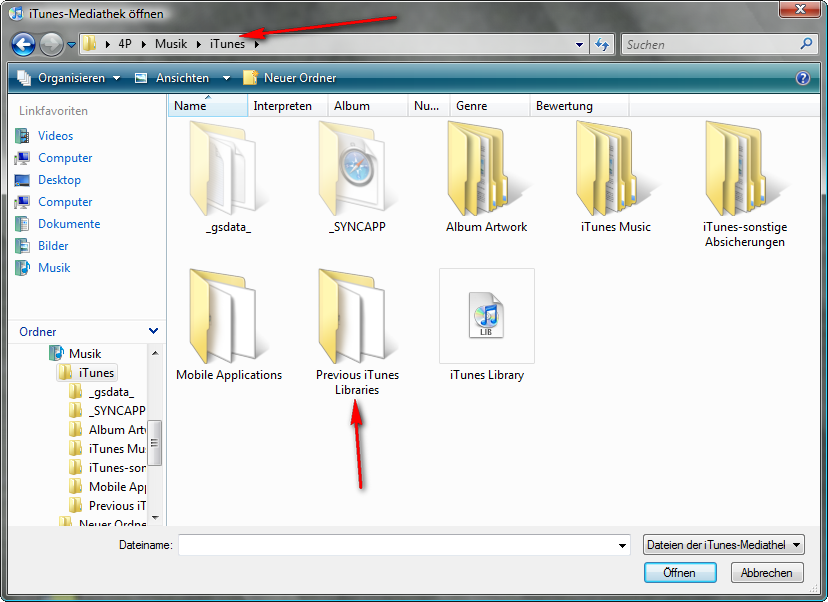Screen dimensions: 828x602
Task: Open the file type filter dropdown
Action: click(x=723, y=544)
